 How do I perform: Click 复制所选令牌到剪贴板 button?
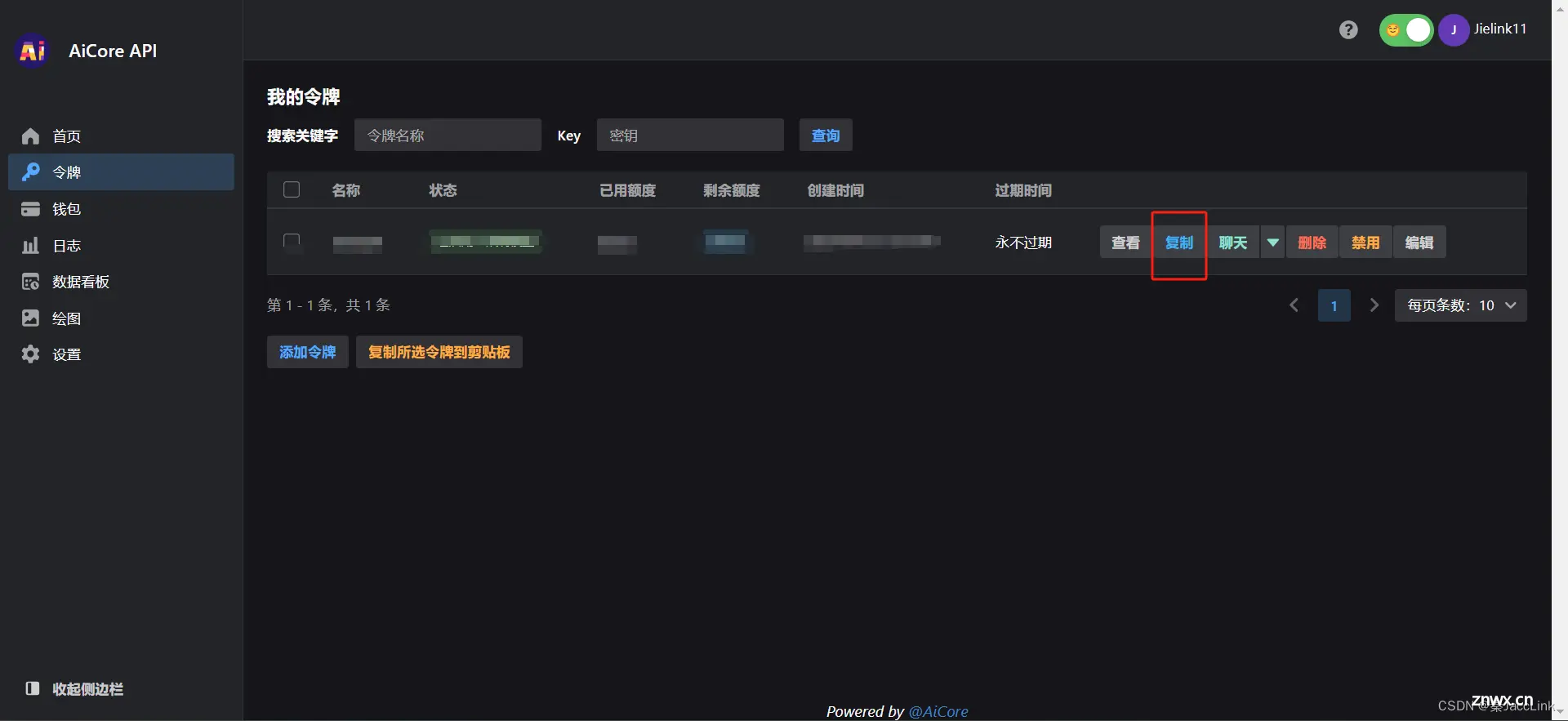tap(439, 352)
